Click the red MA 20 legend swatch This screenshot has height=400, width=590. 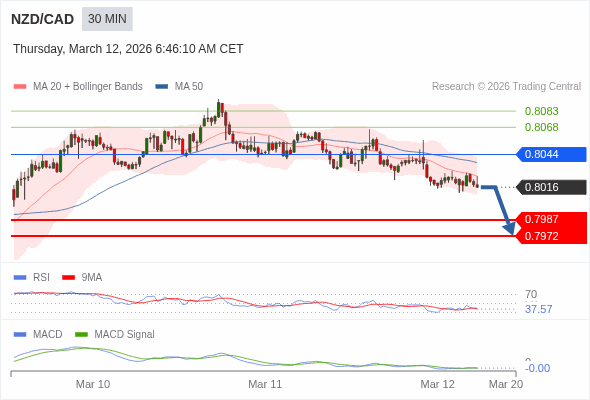tap(20, 87)
